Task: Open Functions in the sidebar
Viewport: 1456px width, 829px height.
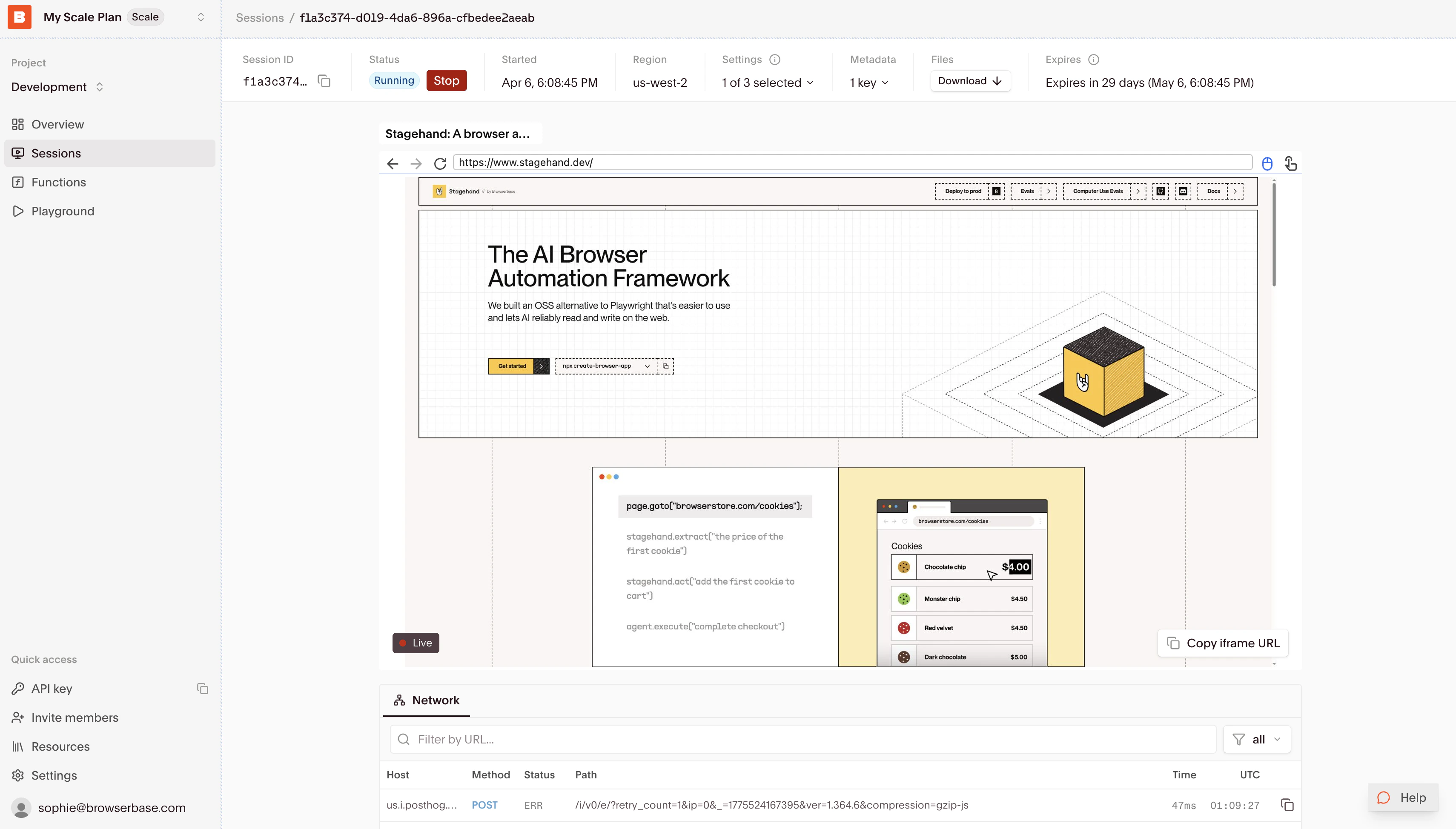Action: [x=59, y=182]
